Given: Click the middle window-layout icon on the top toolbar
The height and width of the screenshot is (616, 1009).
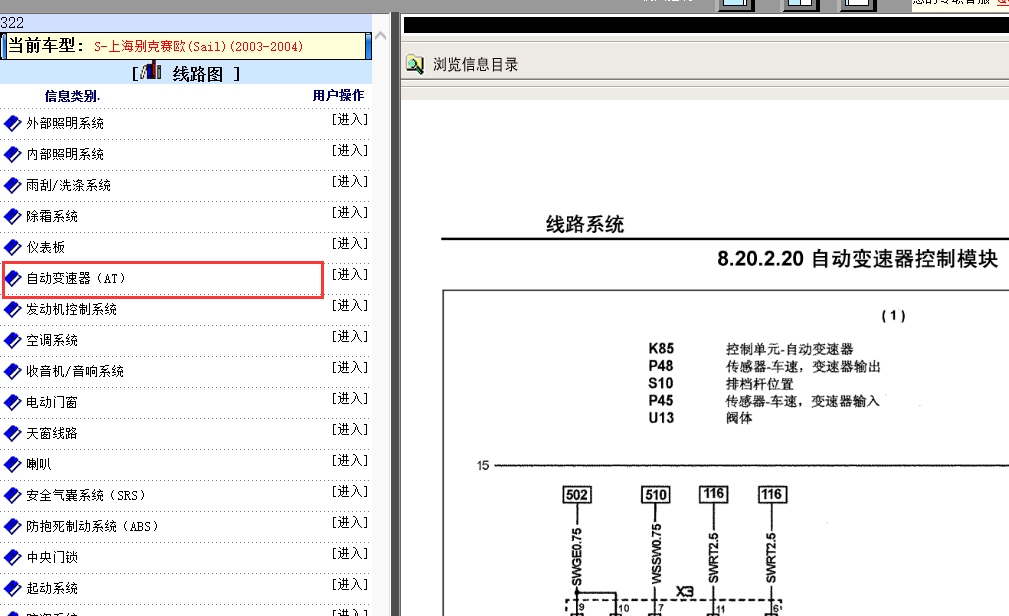Looking at the screenshot, I should tap(800, 4).
